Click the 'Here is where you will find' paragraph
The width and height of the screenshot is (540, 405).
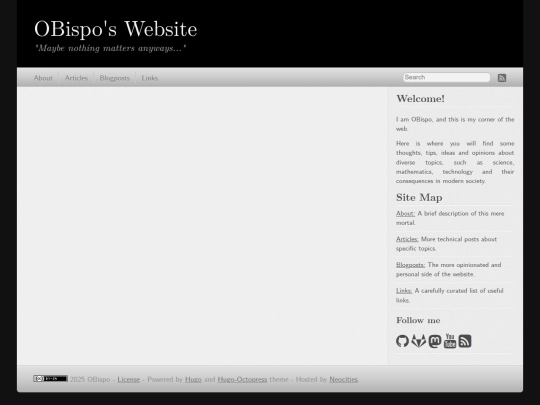click(455, 162)
